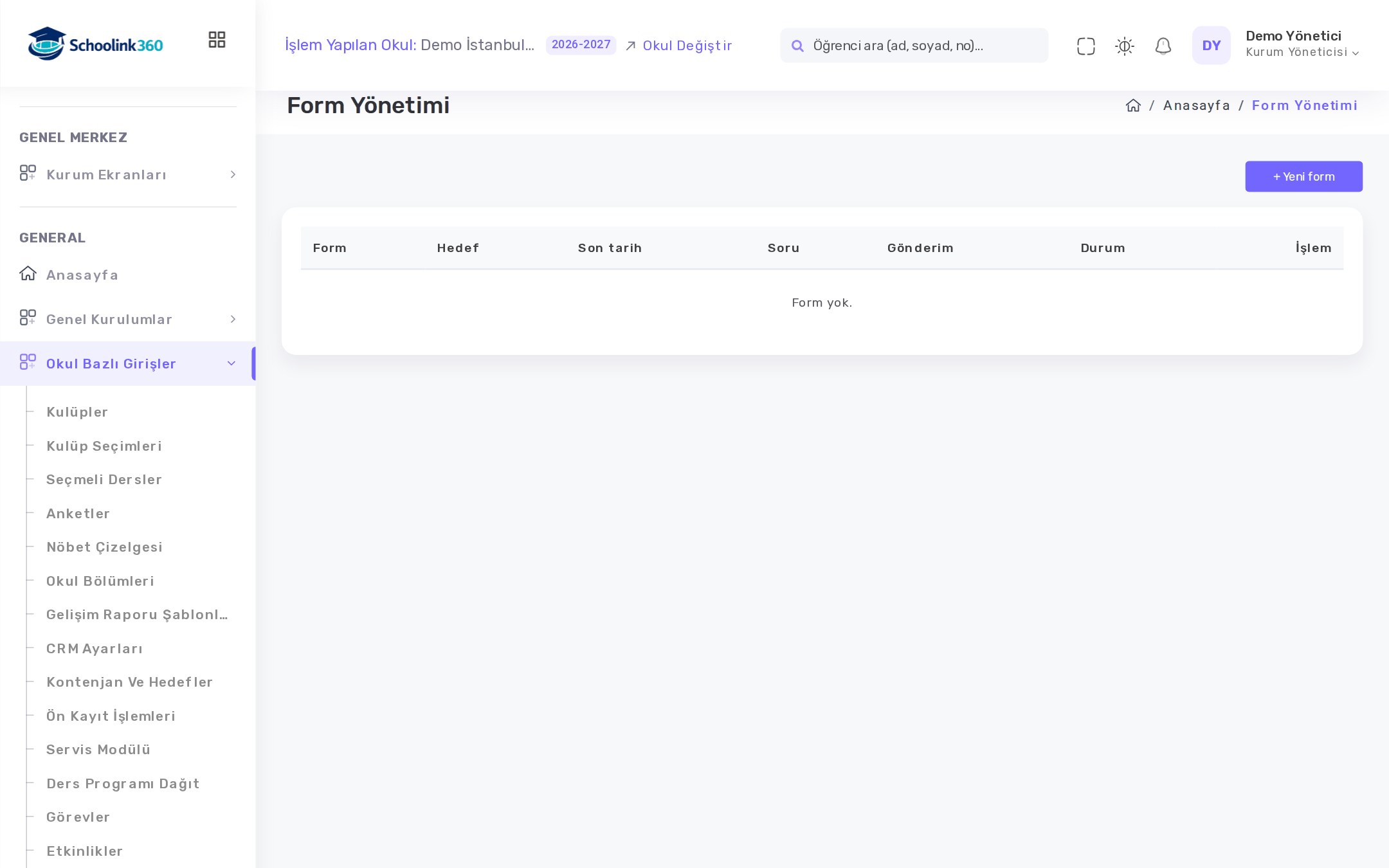Screen dimensions: 1389x868
Task: Open Nöbet Çizelgesi
Action: tap(104, 547)
